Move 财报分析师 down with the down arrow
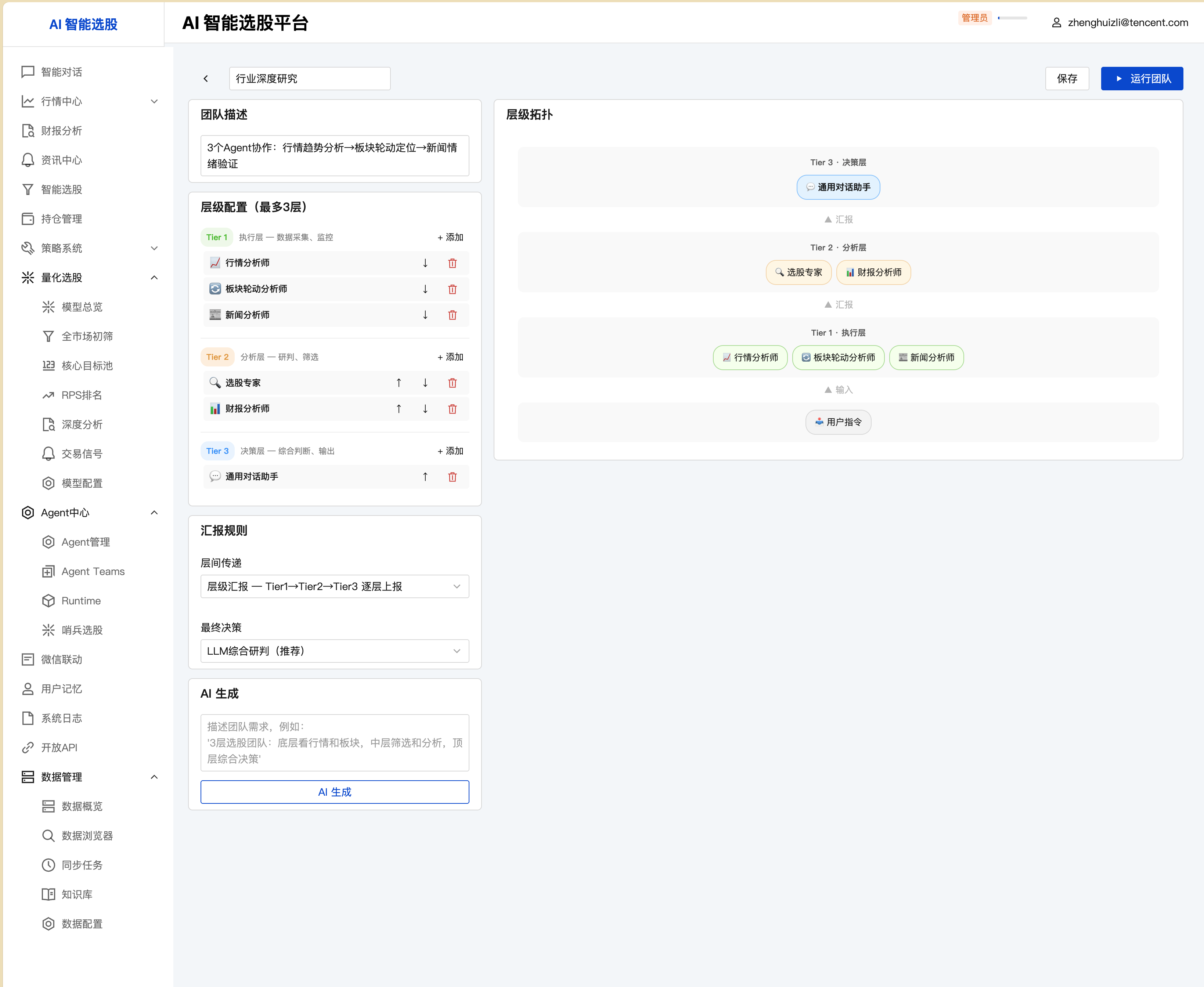Image resolution: width=1204 pixels, height=987 pixels. tap(425, 409)
